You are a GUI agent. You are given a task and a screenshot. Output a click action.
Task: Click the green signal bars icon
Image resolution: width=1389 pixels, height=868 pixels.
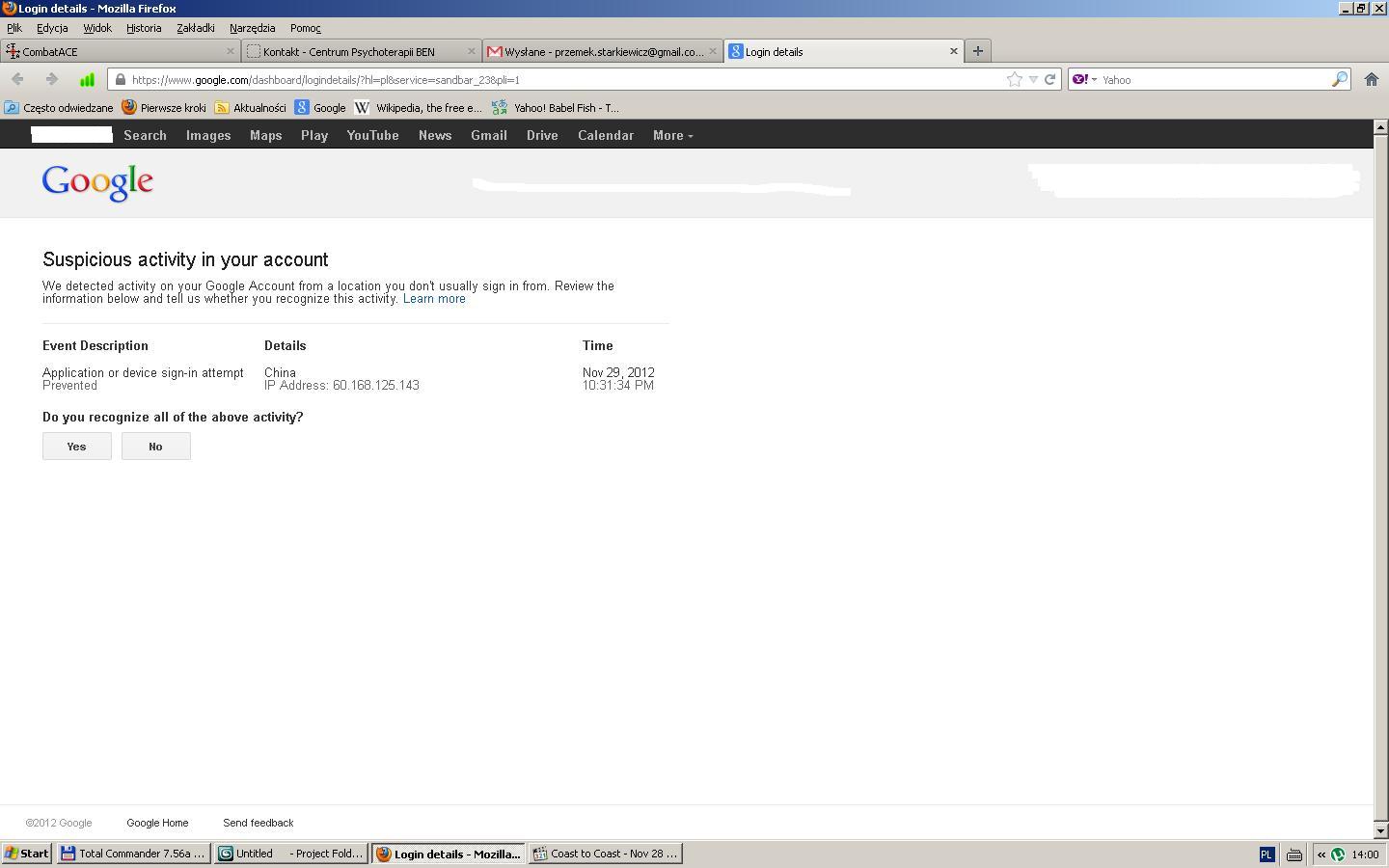87,79
